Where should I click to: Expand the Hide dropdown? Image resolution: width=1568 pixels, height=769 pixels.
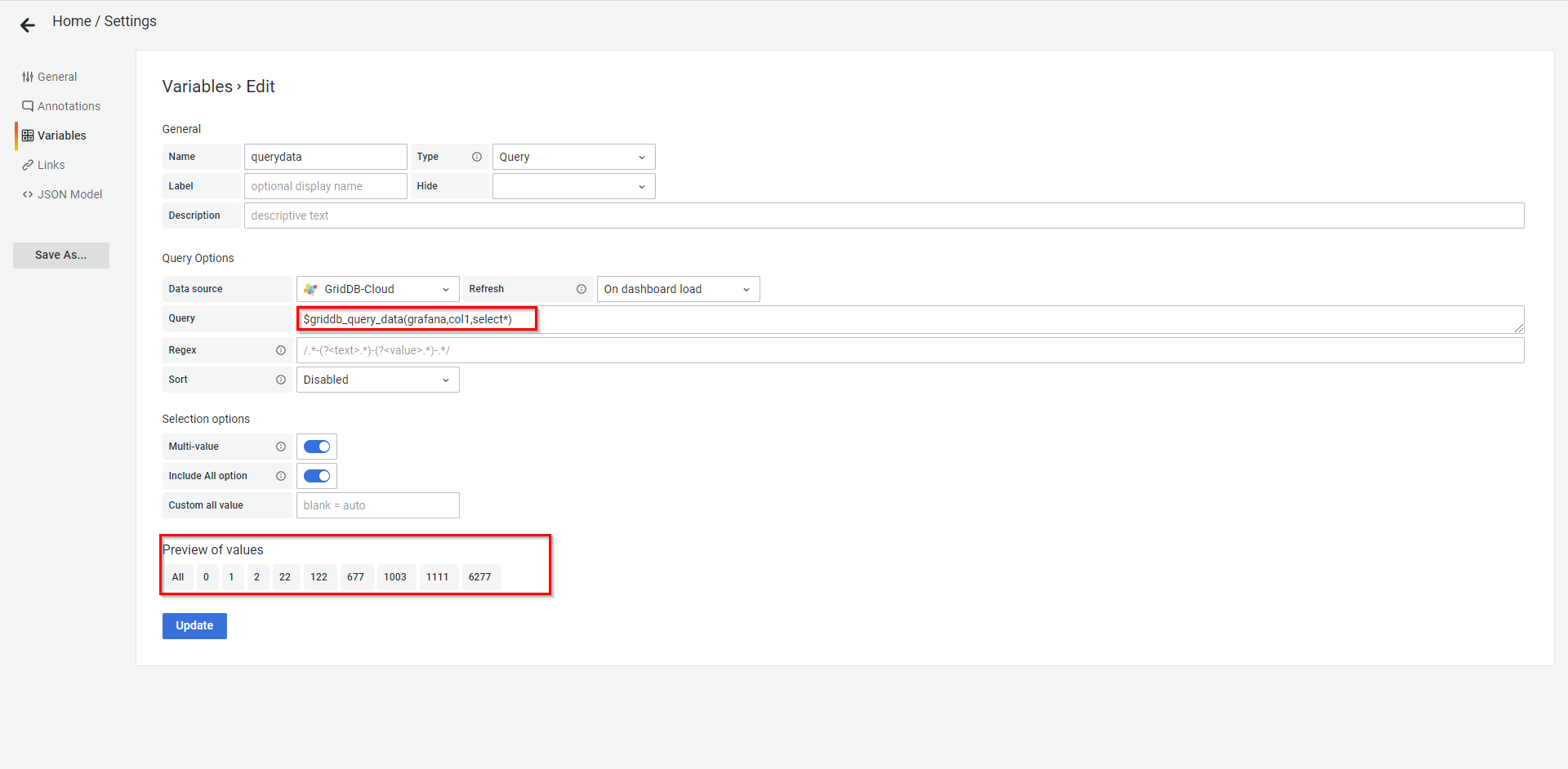click(572, 186)
